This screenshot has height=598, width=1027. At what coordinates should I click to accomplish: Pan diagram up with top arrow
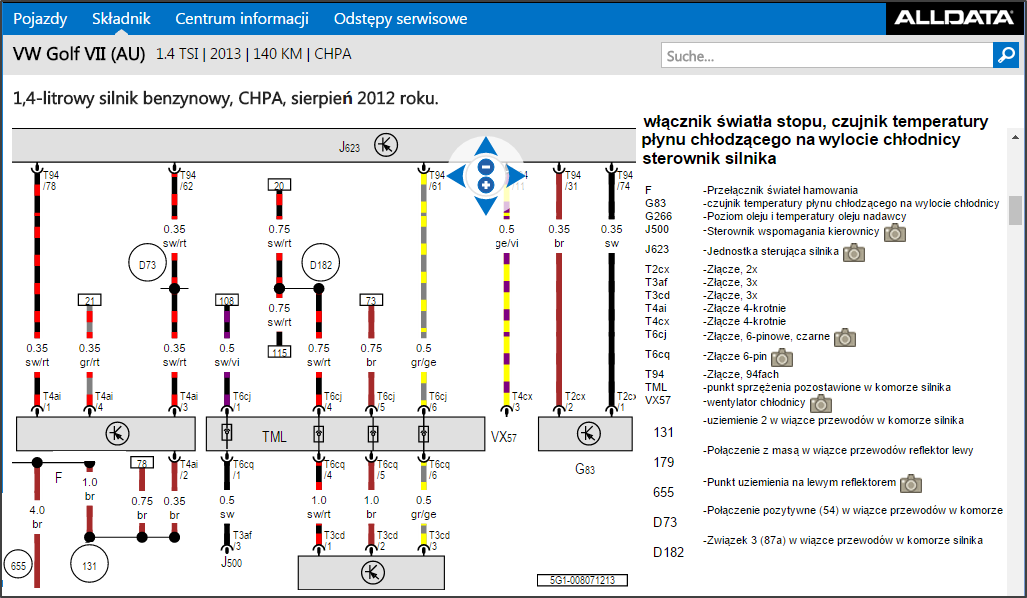(485, 146)
